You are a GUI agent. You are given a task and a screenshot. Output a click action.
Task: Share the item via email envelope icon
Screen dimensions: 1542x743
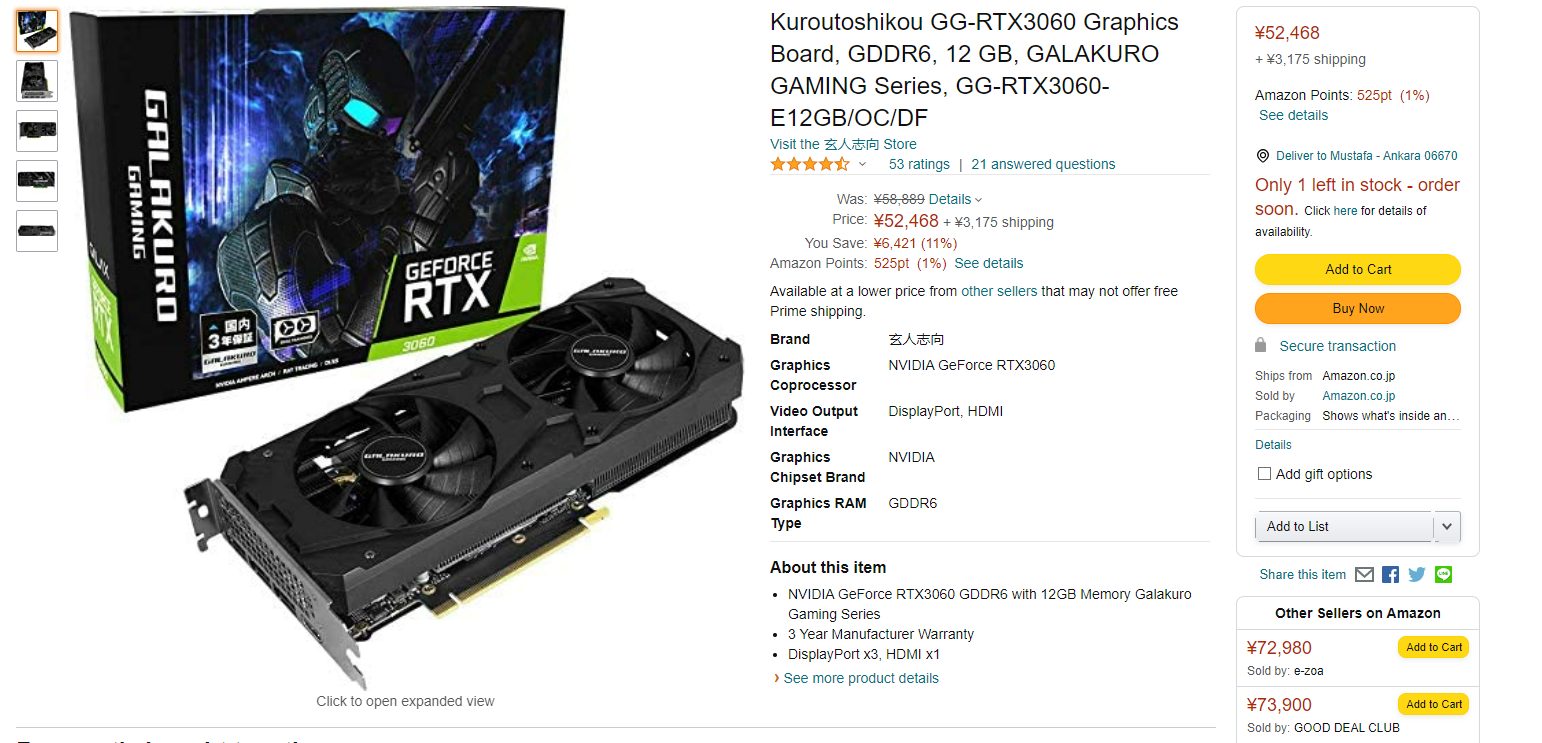(1364, 575)
